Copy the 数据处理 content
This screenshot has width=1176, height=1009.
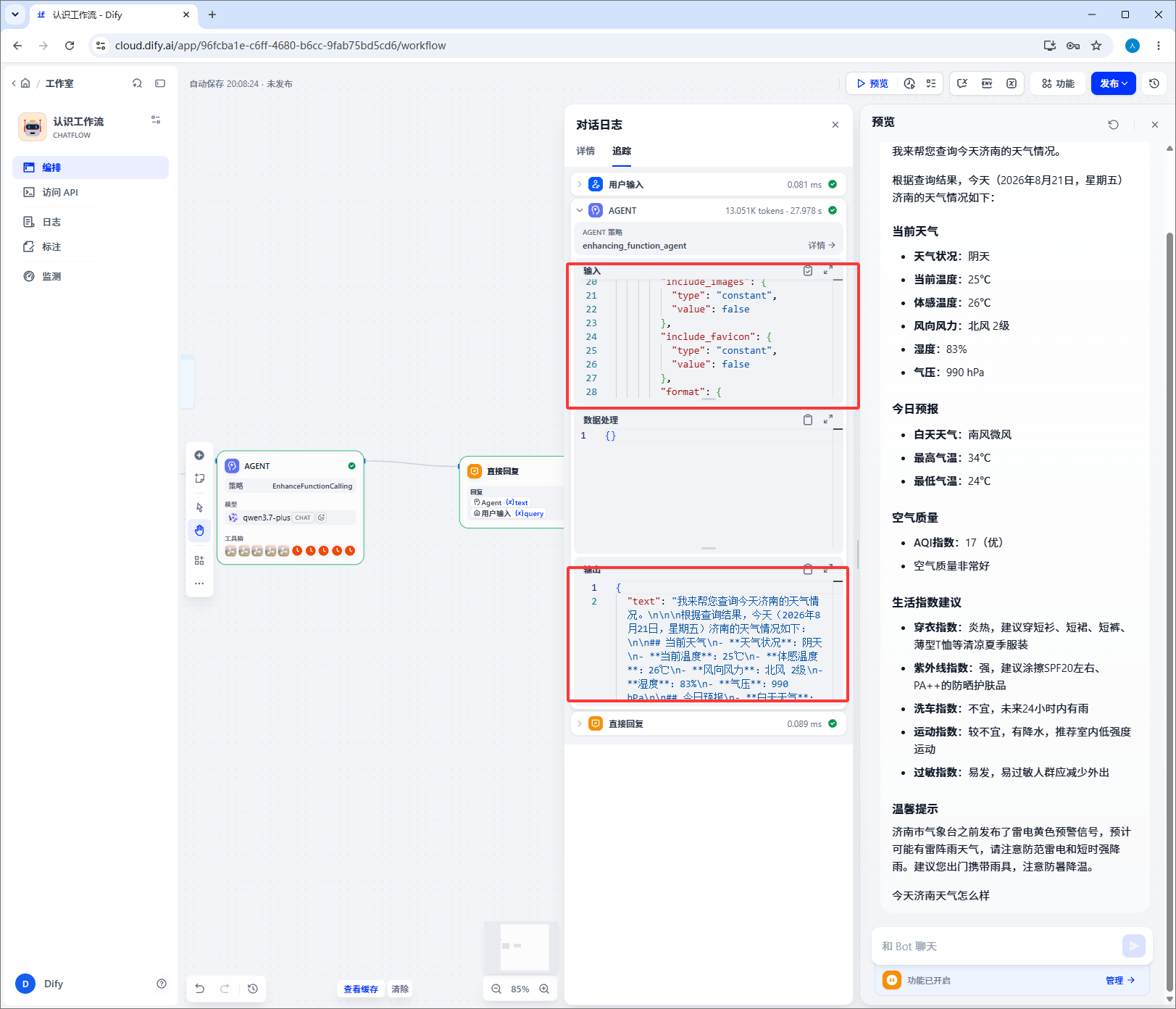(x=808, y=420)
